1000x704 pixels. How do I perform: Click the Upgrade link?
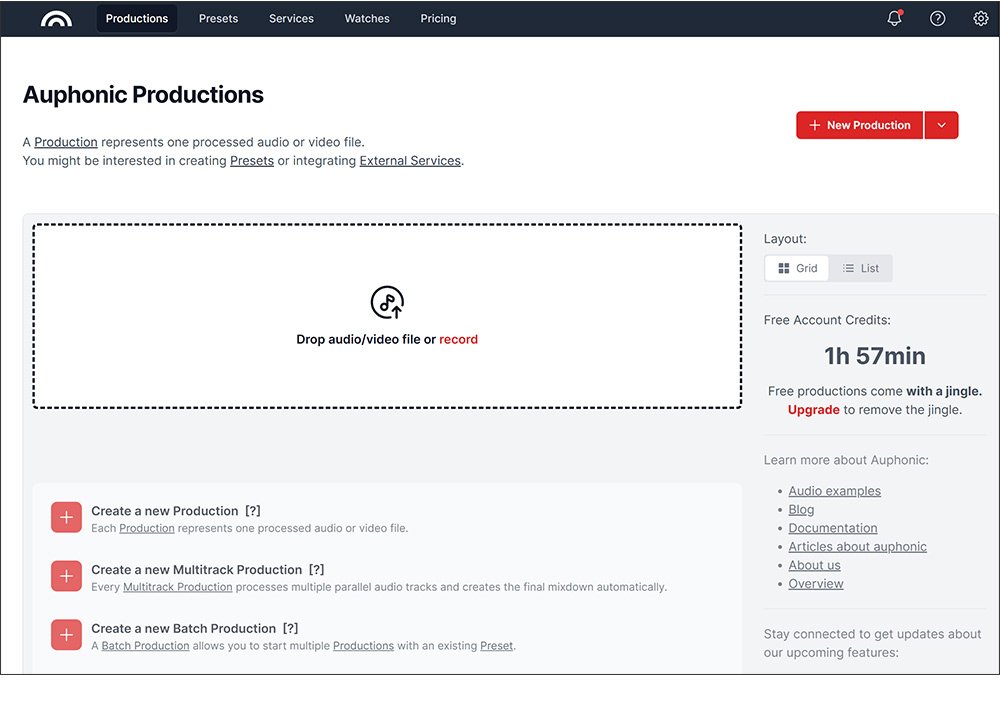pyautogui.click(x=813, y=410)
